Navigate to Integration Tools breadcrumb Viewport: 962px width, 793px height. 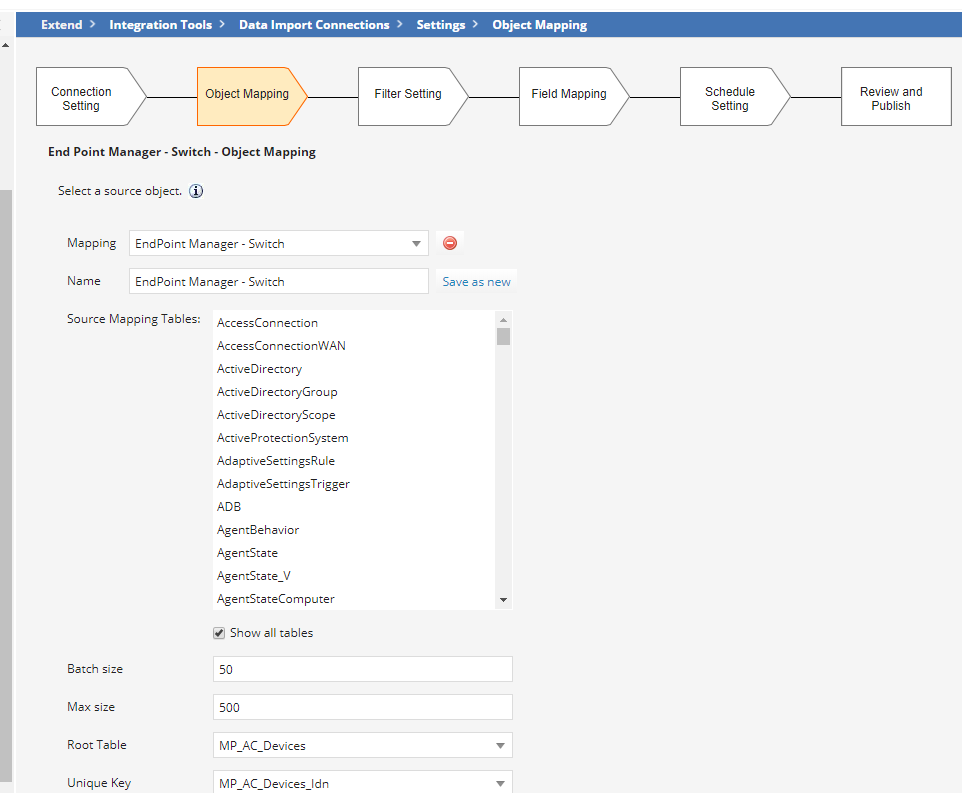coord(160,25)
